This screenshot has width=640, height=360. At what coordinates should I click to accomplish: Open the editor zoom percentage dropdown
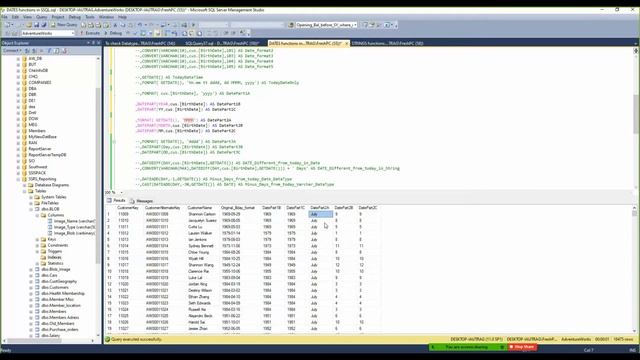pyautogui.click(x=121, y=193)
